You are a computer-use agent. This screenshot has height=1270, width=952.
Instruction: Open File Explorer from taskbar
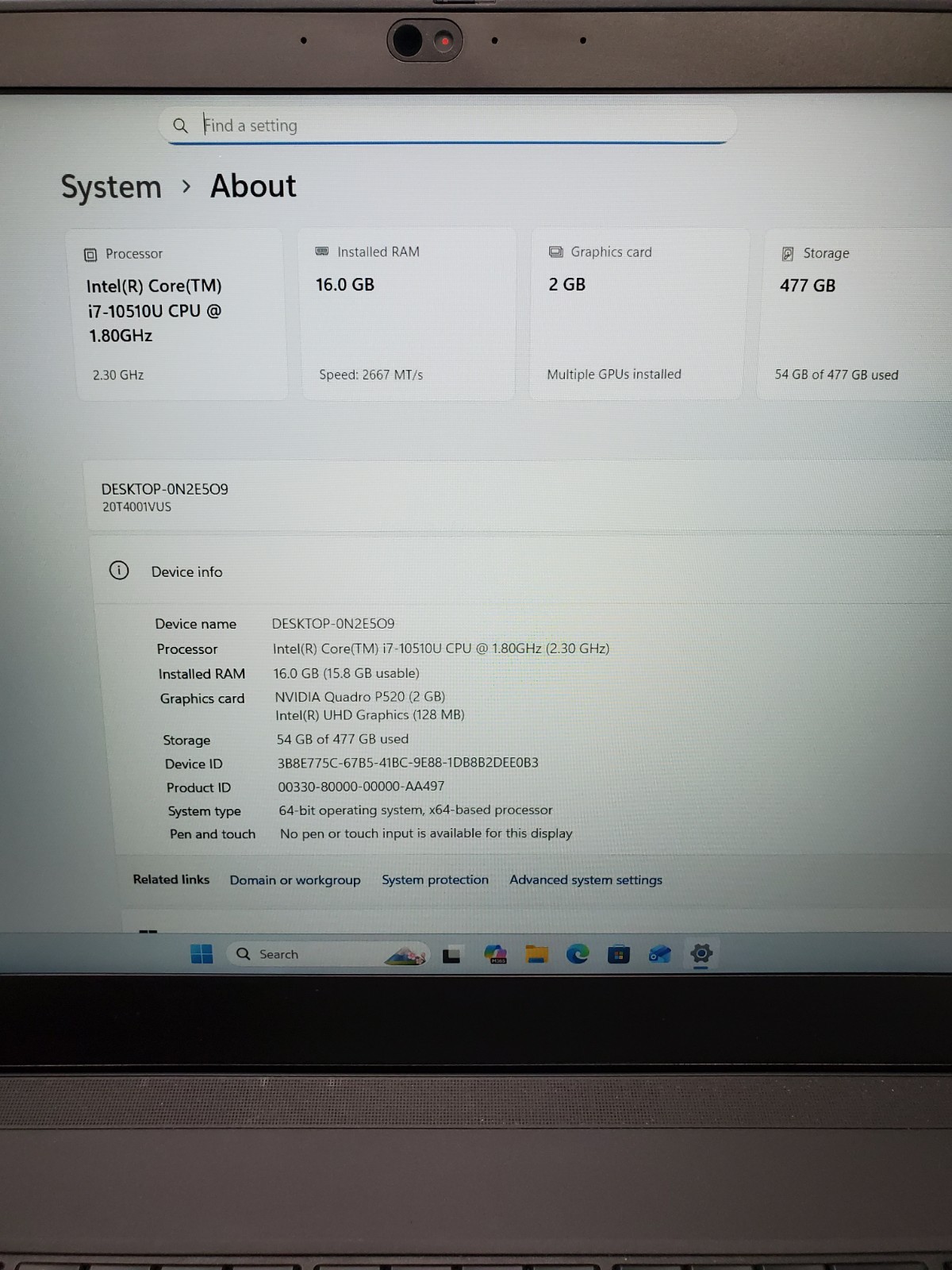pyautogui.click(x=537, y=954)
